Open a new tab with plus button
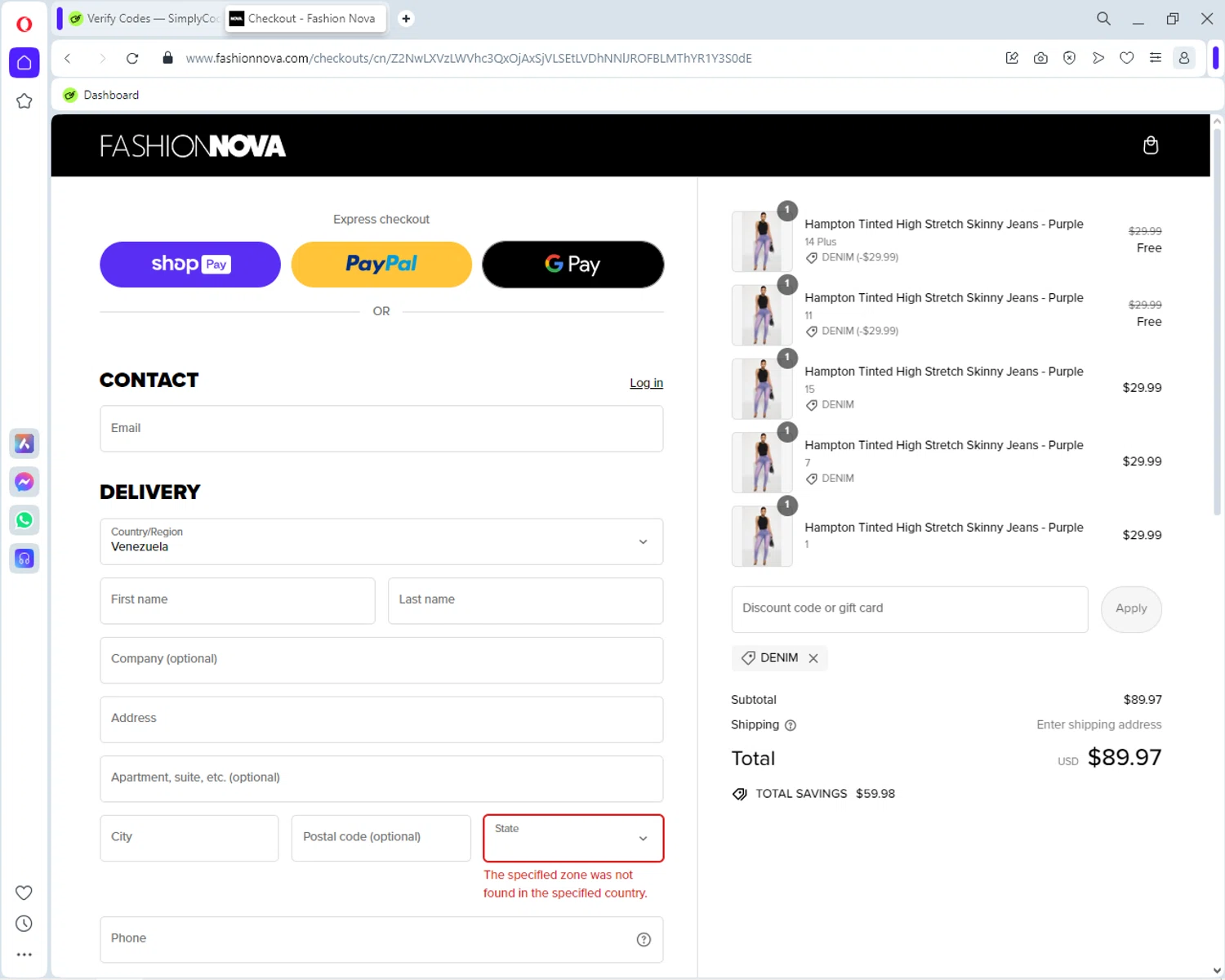Screen dimensions: 1225x980 pyautogui.click(x=406, y=18)
